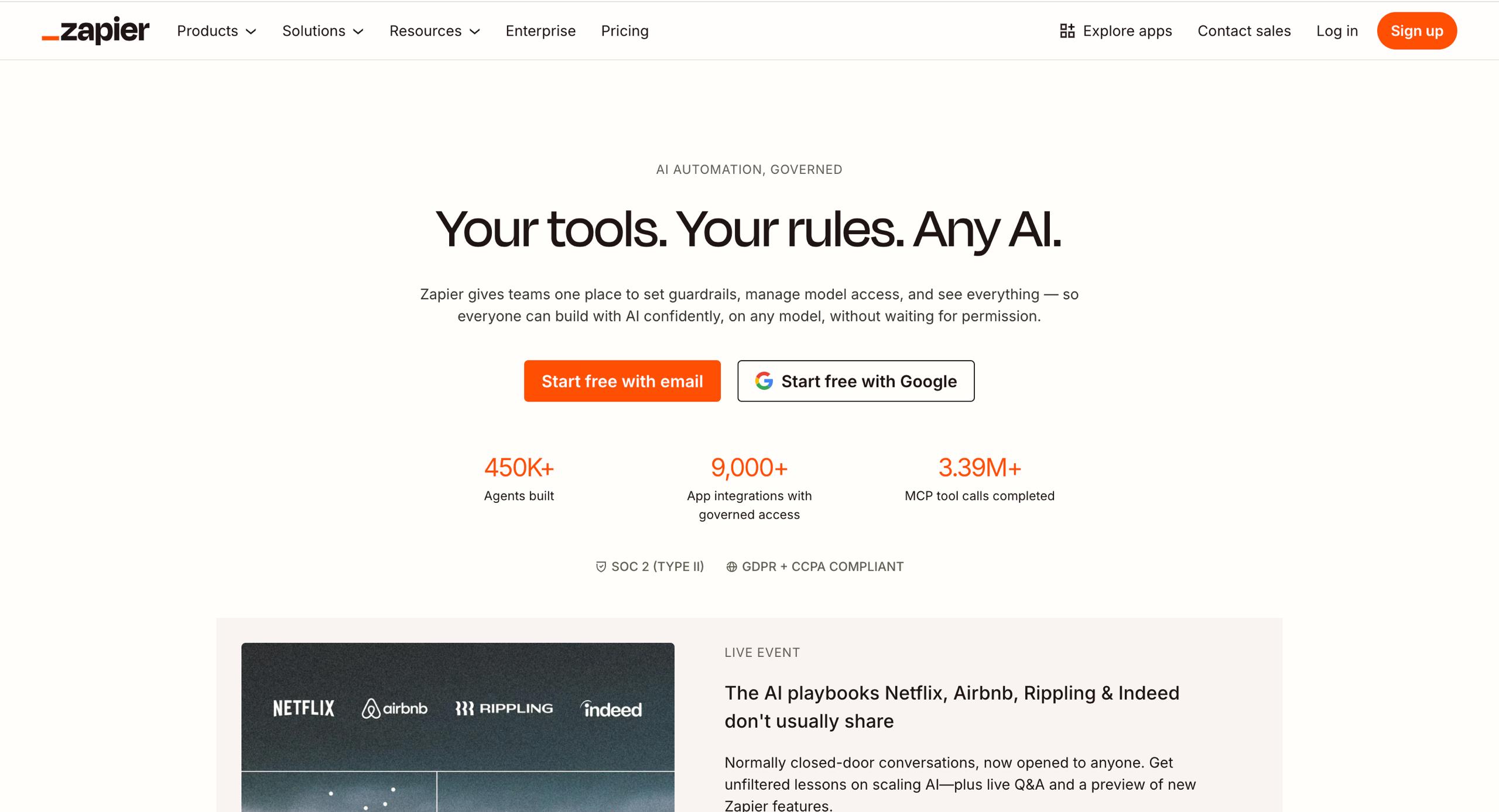Click the 3.39M+ stat number
The image size is (1499, 812).
pyautogui.click(x=980, y=468)
